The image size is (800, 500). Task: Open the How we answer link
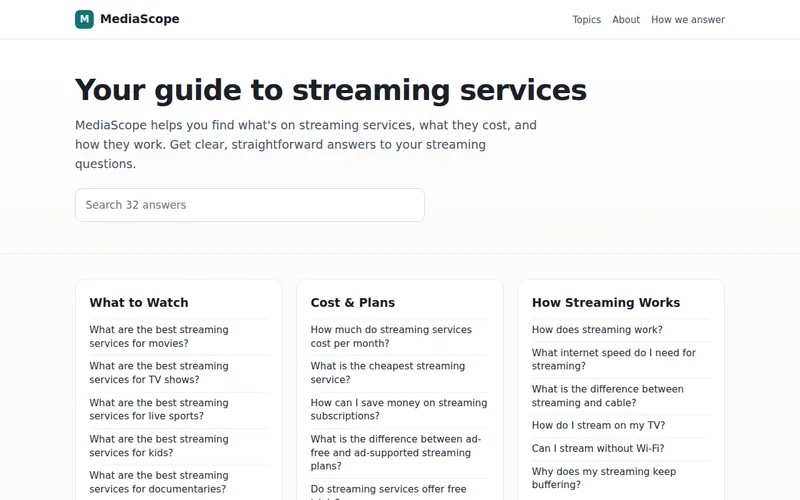coord(687,19)
